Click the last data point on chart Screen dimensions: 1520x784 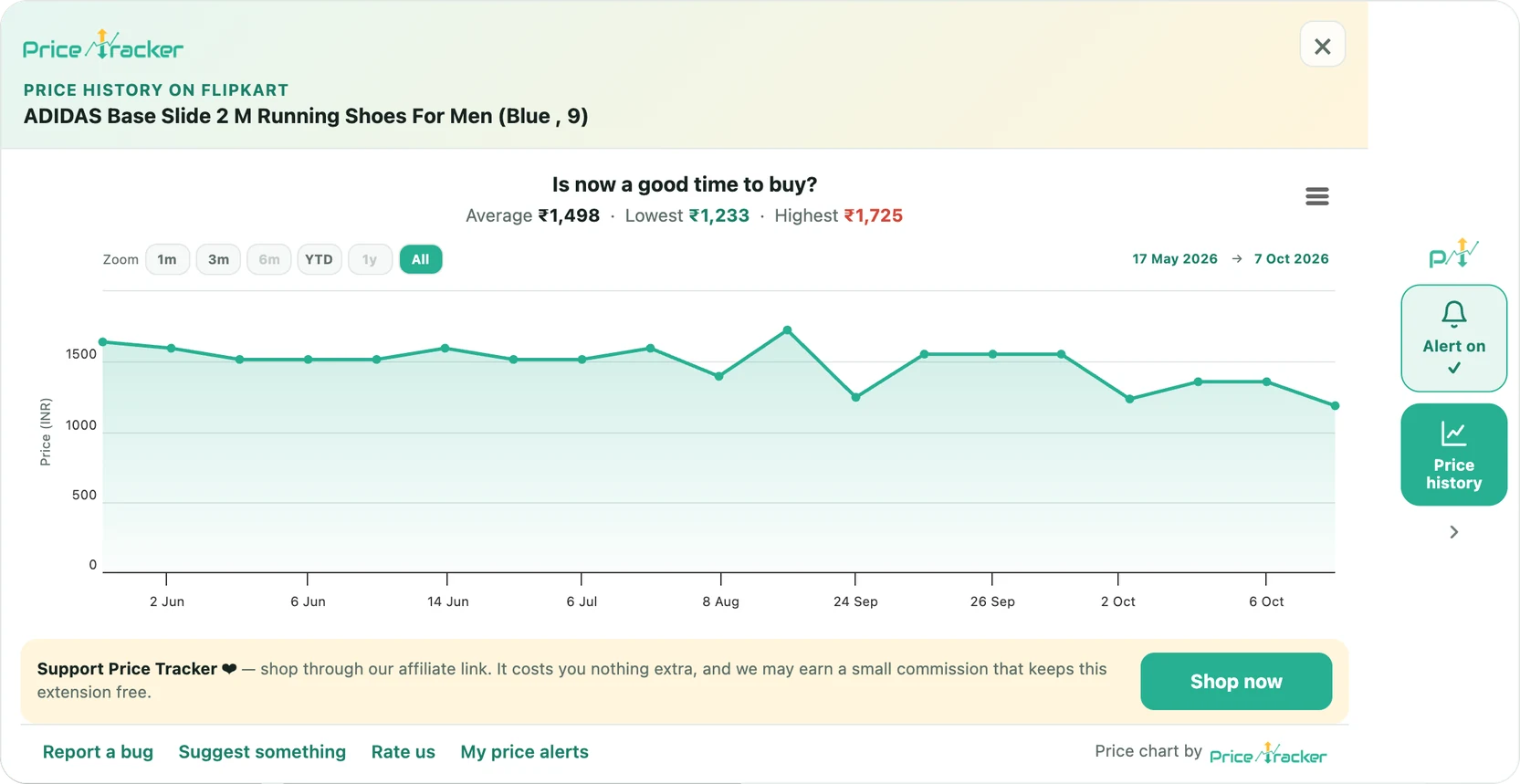[x=1335, y=406]
